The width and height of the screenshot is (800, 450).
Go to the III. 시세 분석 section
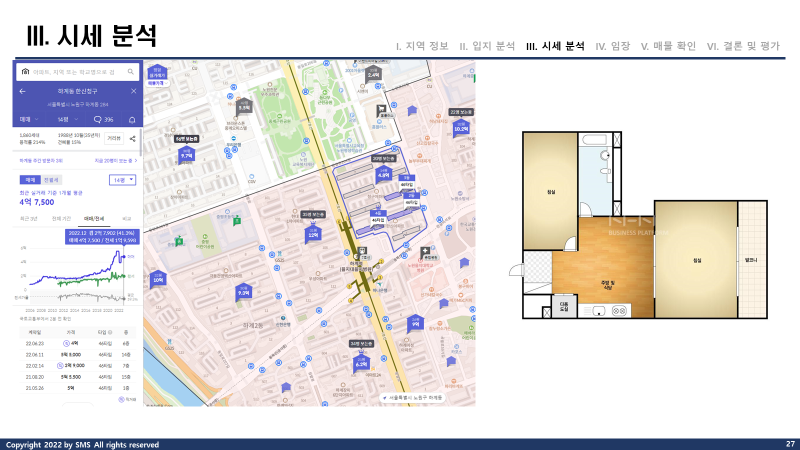tap(555, 46)
